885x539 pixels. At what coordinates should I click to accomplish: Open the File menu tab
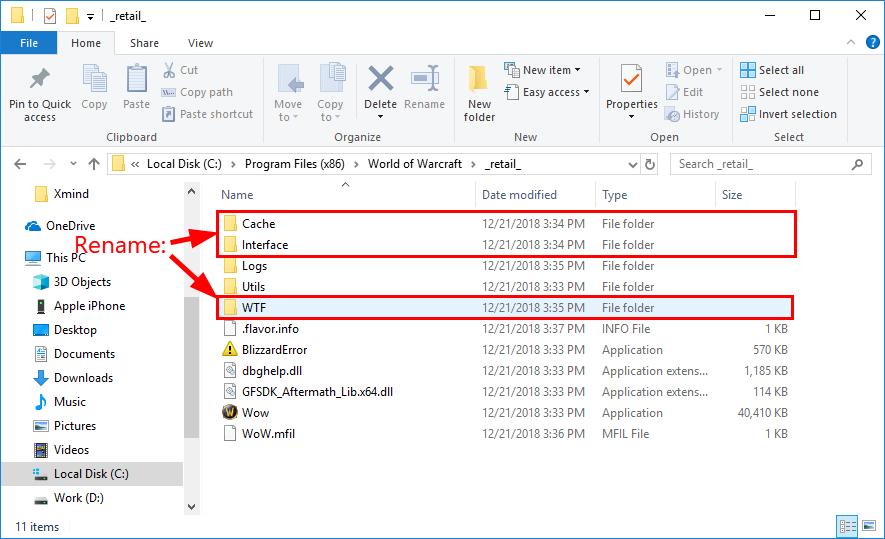29,43
